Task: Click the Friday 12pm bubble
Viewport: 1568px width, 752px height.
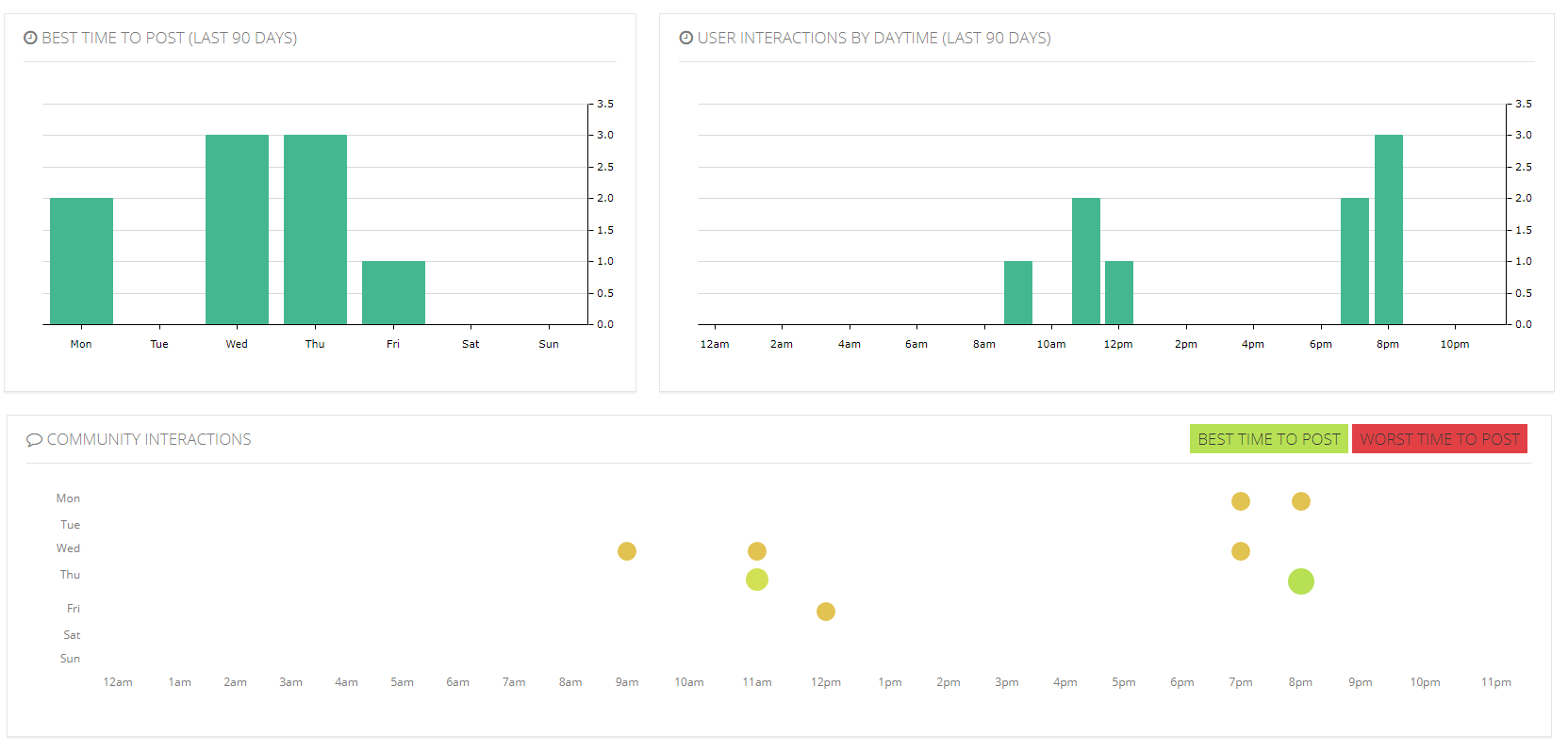Action: [825, 612]
